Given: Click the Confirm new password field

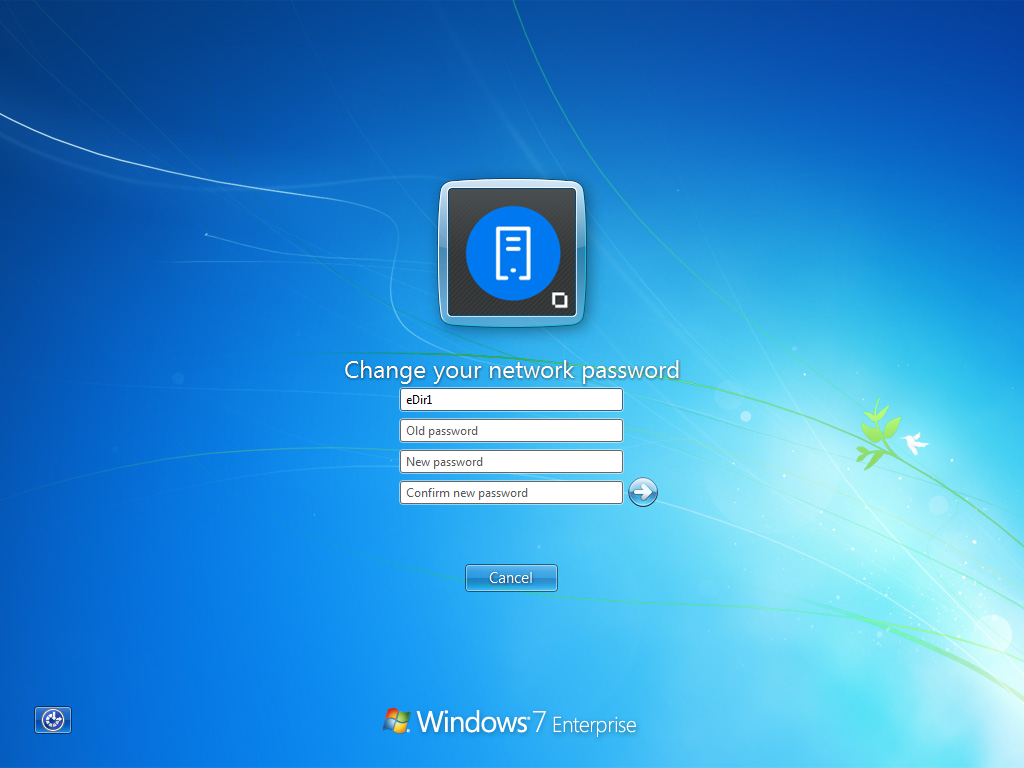Looking at the screenshot, I should (511, 492).
